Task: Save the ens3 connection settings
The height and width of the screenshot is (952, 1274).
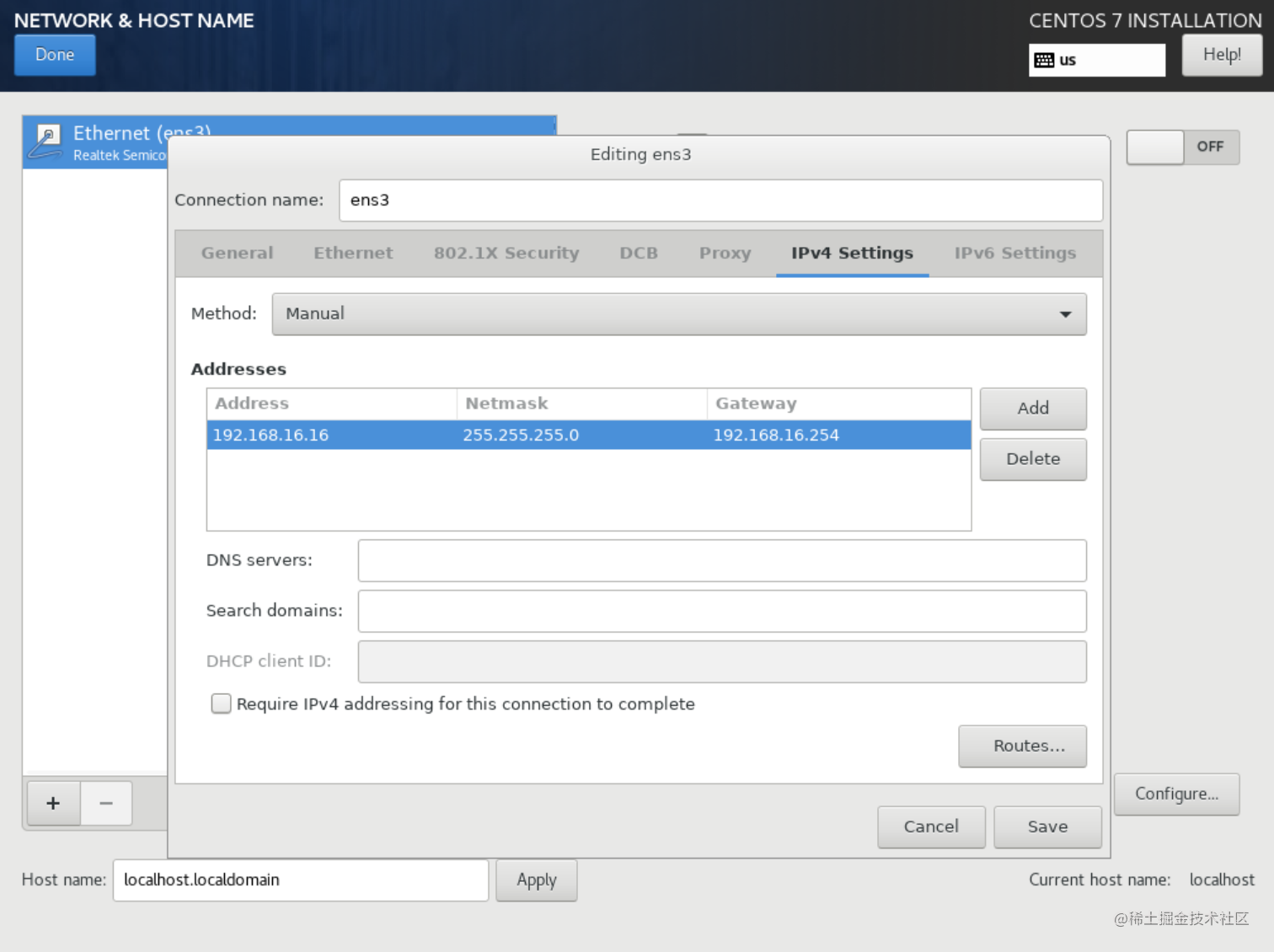Action: [x=1047, y=826]
